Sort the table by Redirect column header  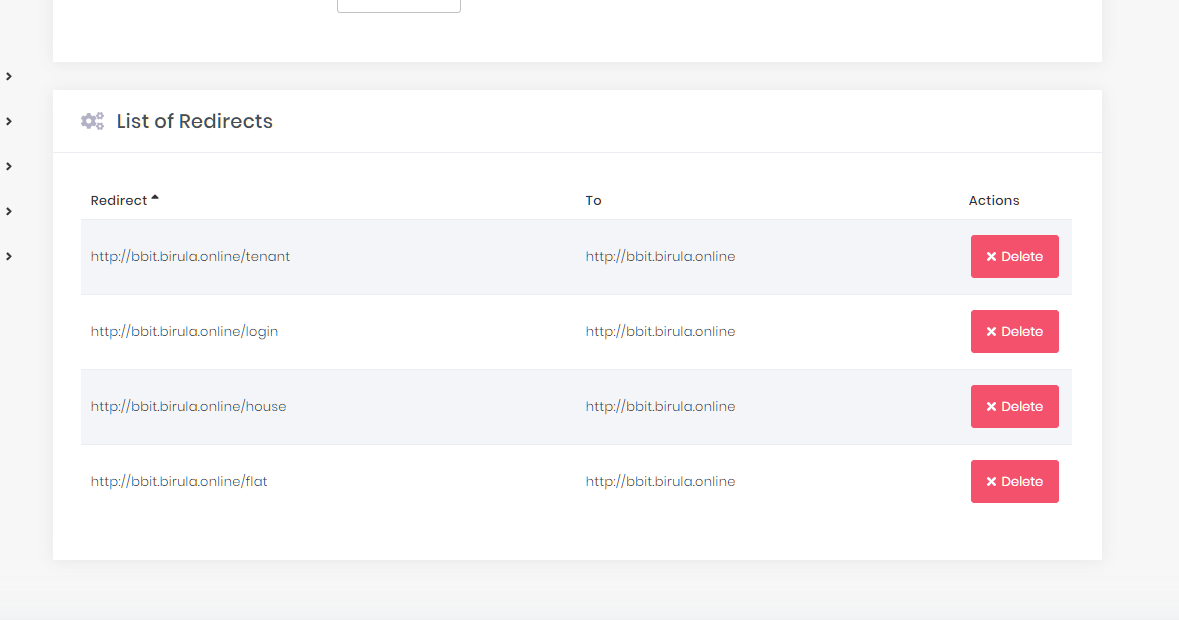tap(119, 200)
